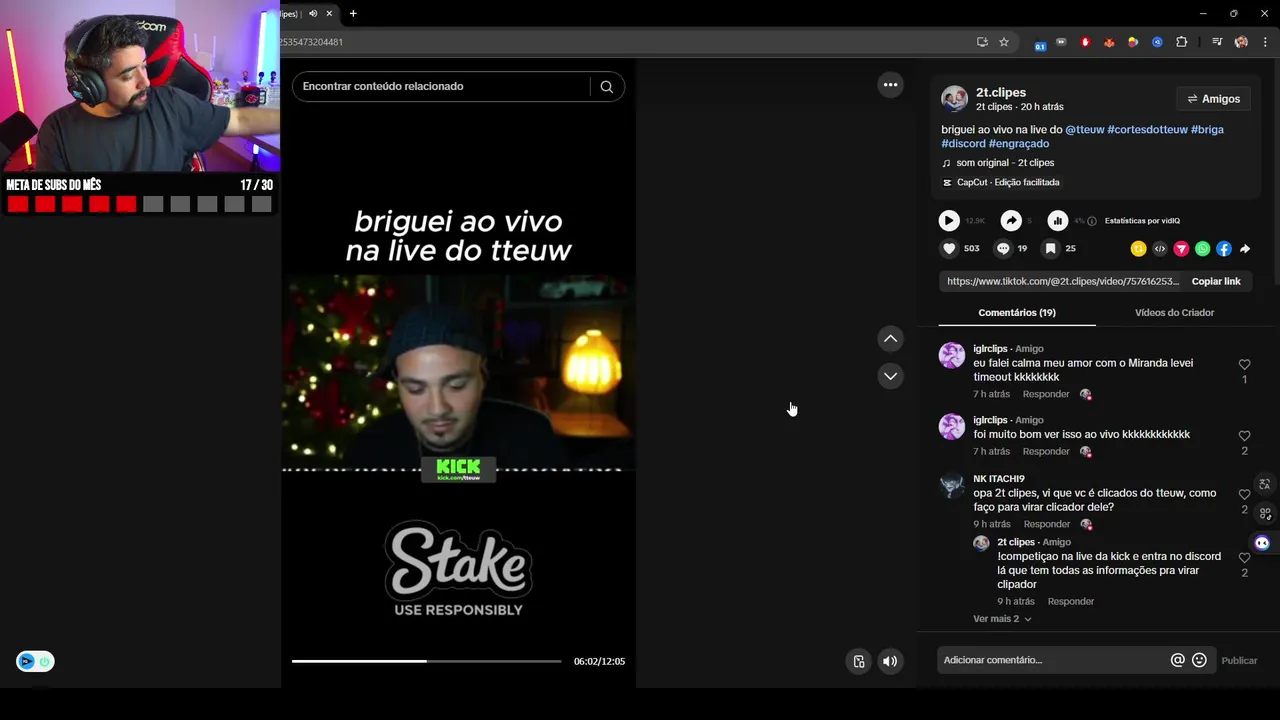Image resolution: width=1280 pixels, height=720 pixels.
Task: Open the three-dot more options menu
Action: coord(890,85)
